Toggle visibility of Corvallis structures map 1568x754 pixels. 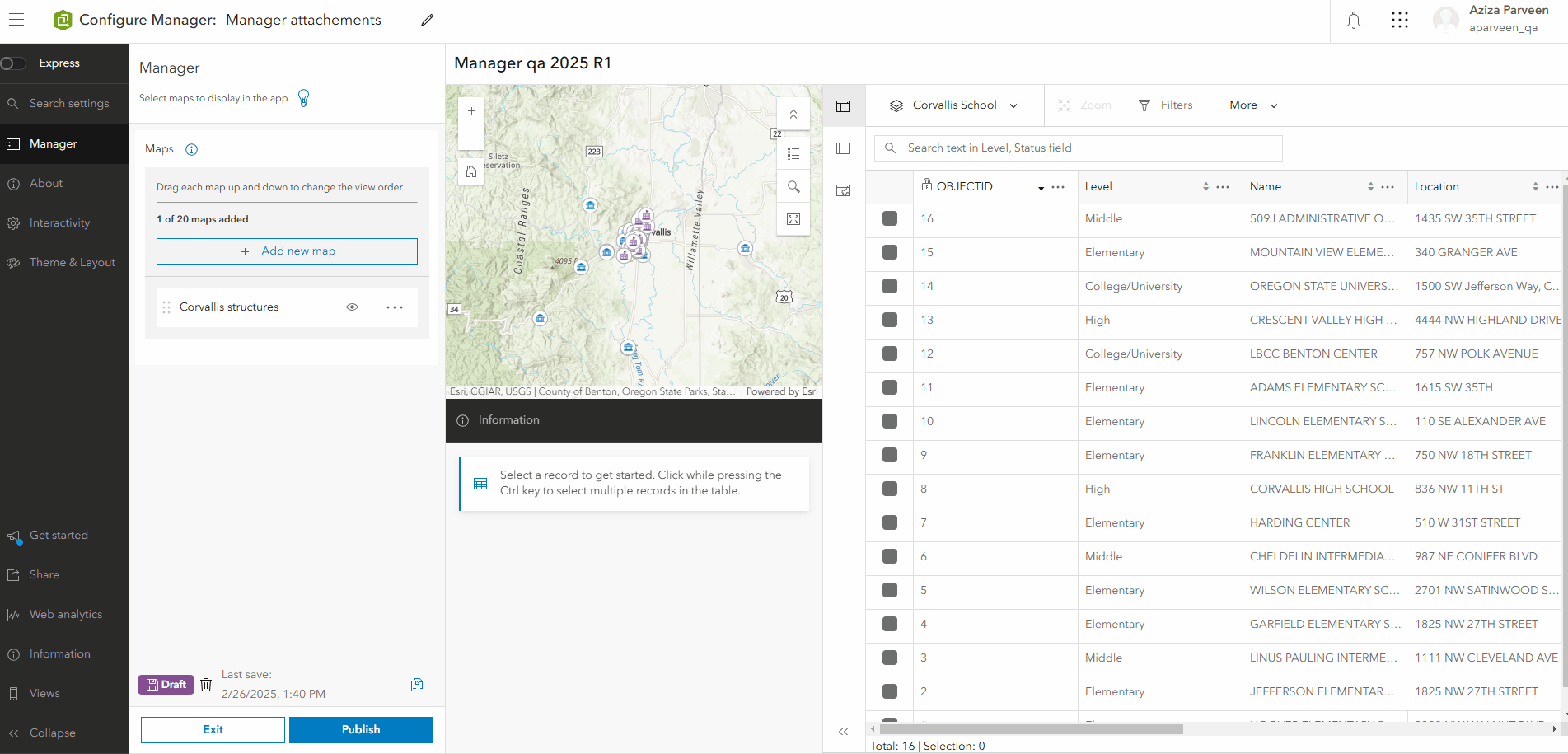[x=352, y=307]
